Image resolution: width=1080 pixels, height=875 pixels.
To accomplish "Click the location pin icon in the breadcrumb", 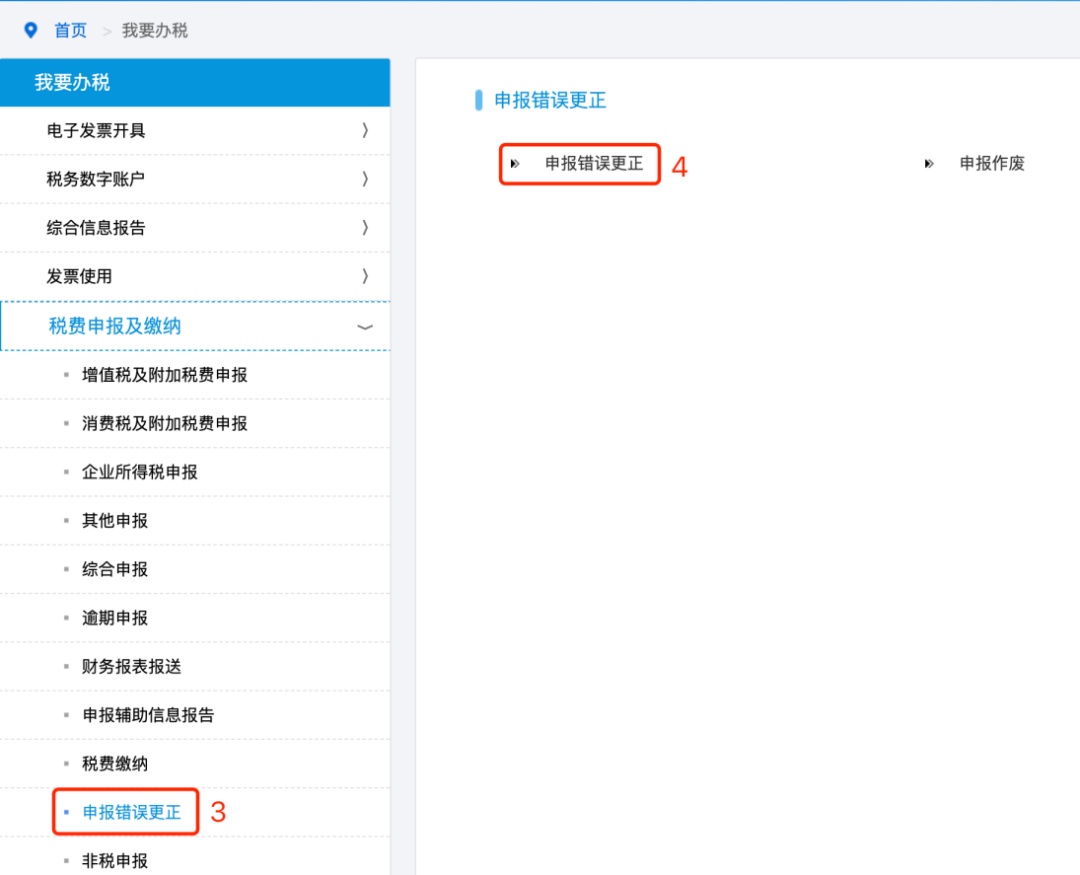I will (x=32, y=30).
